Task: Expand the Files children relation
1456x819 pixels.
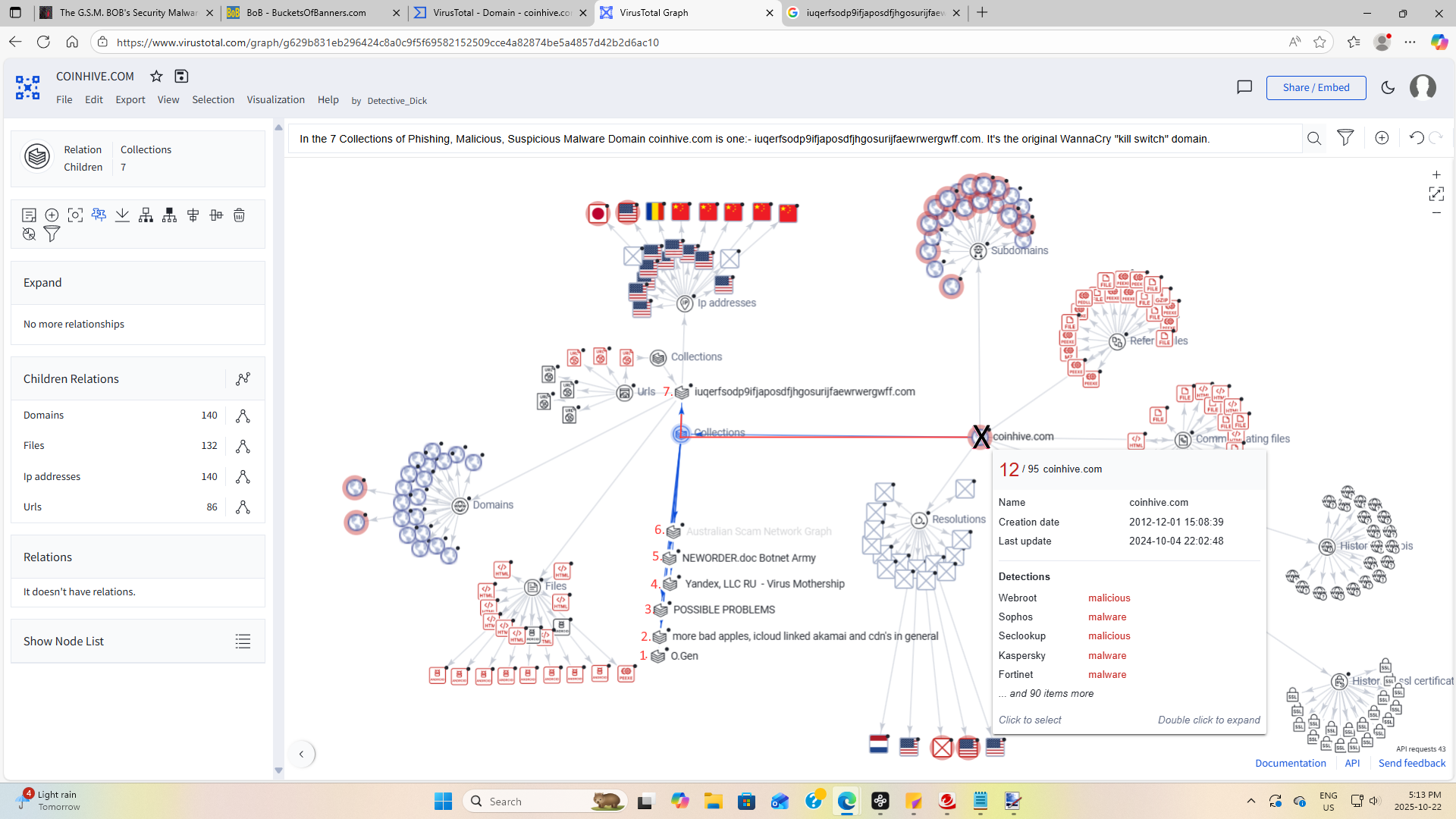Action: 243,446
